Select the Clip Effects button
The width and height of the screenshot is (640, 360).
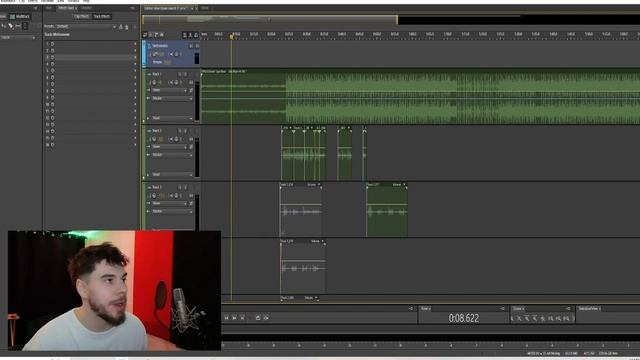tap(82, 16)
